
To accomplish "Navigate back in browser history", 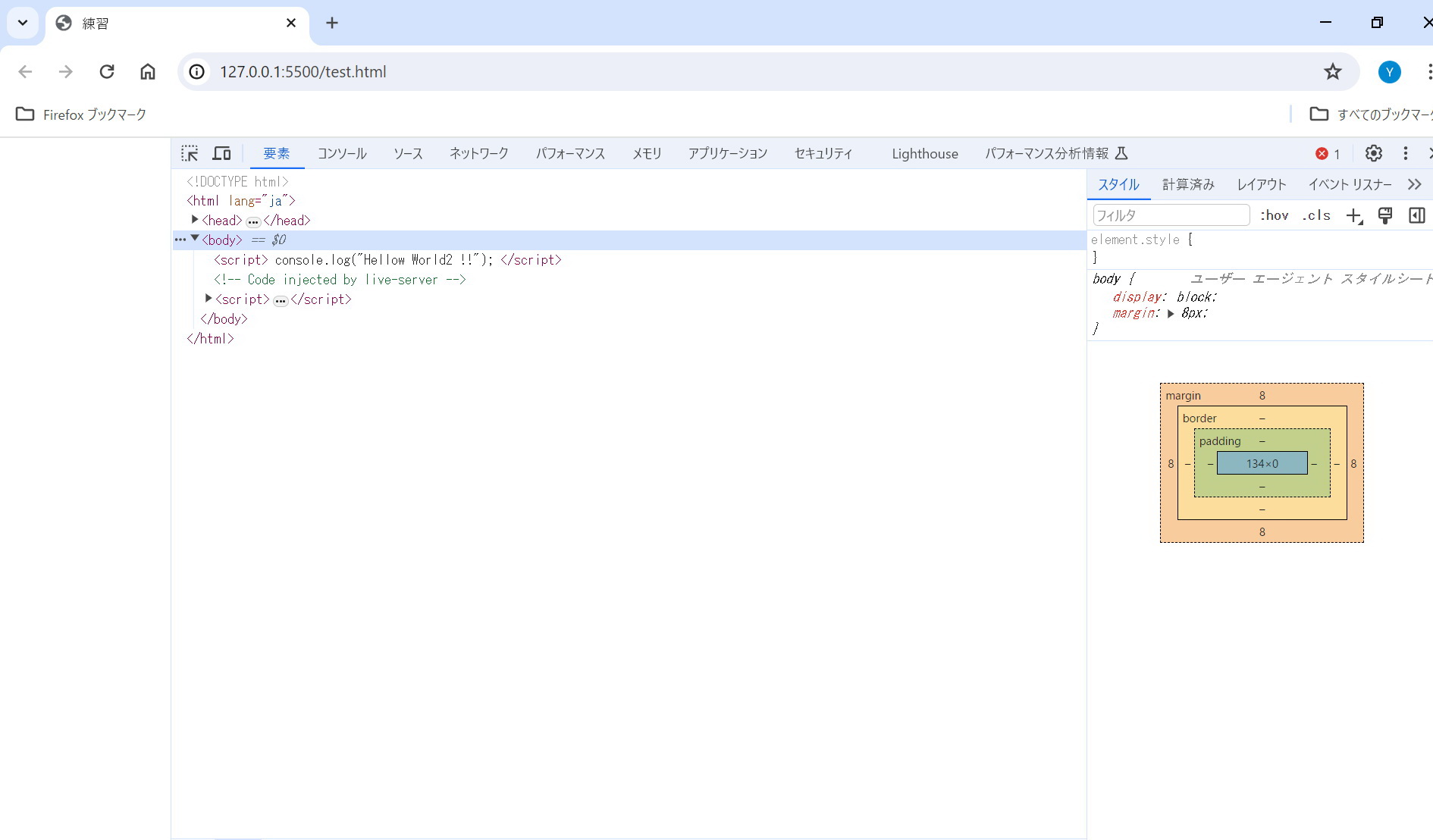I will click(x=25, y=72).
